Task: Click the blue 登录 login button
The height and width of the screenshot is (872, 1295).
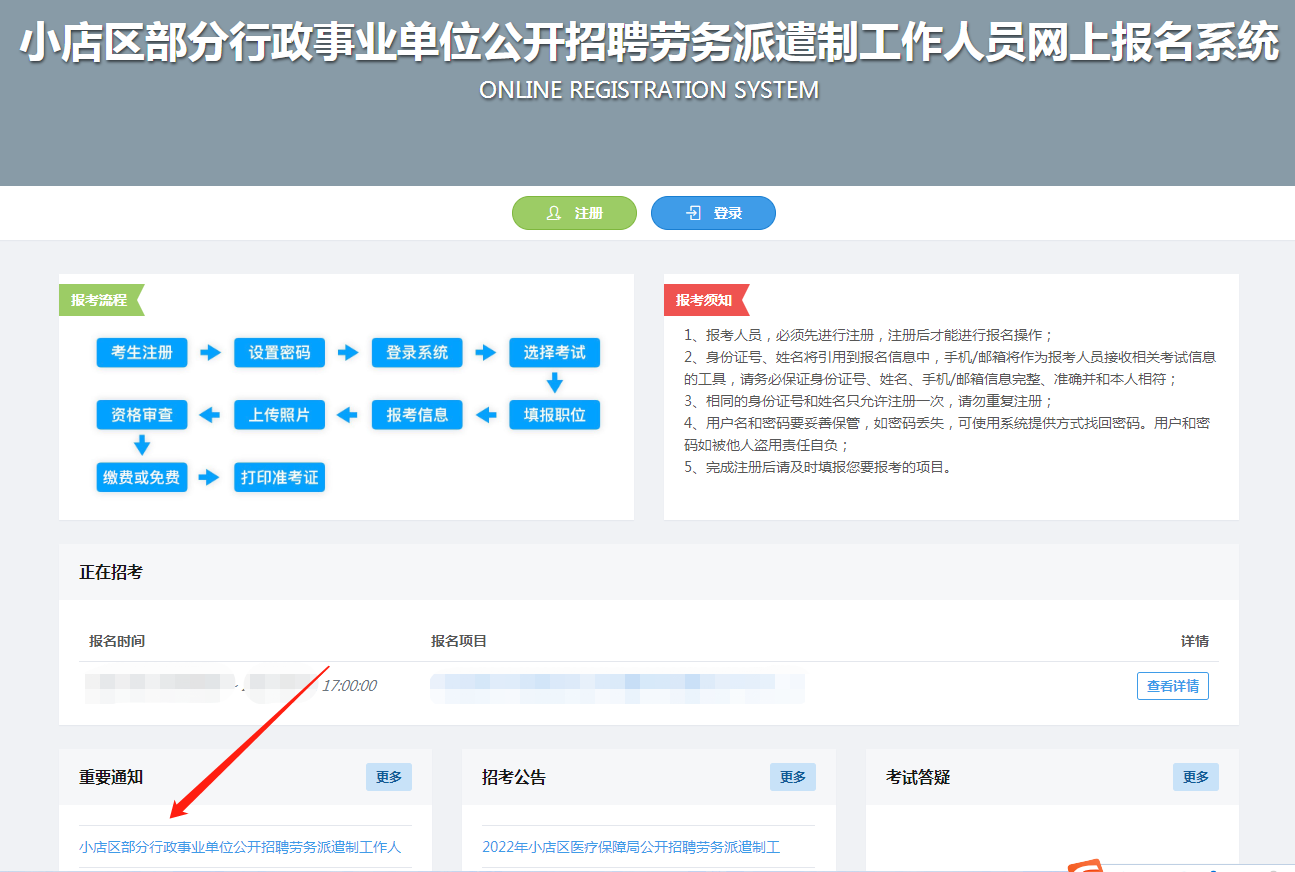Action: pyautogui.click(x=713, y=213)
